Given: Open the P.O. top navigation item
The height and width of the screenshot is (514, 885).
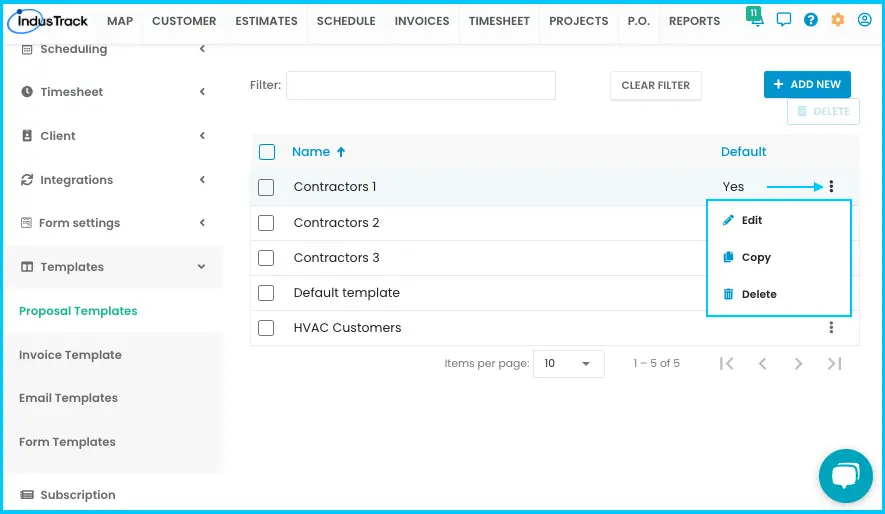Looking at the screenshot, I should click(x=639, y=21).
